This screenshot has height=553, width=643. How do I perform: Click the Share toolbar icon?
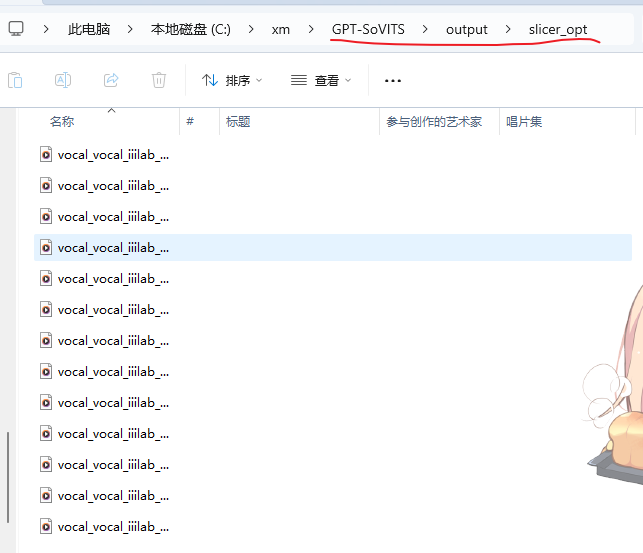(111, 80)
